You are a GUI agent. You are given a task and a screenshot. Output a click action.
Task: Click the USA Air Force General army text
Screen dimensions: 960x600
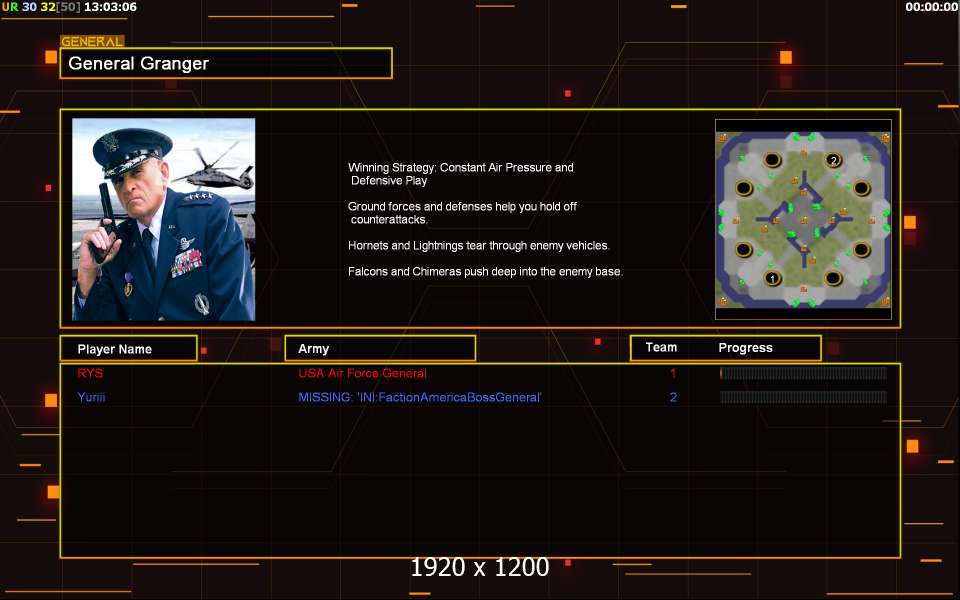point(362,373)
